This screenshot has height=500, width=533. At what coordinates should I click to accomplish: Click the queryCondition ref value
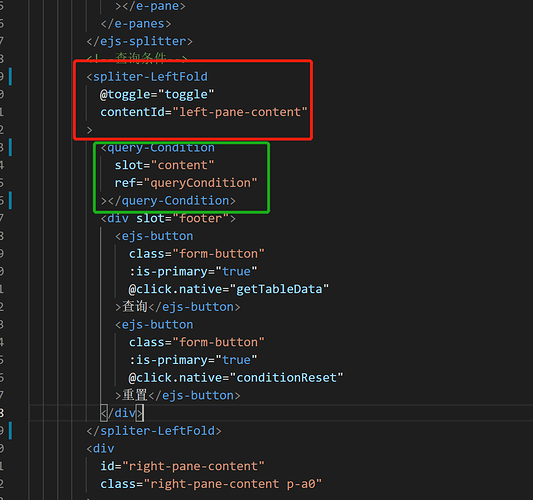(x=200, y=183)
